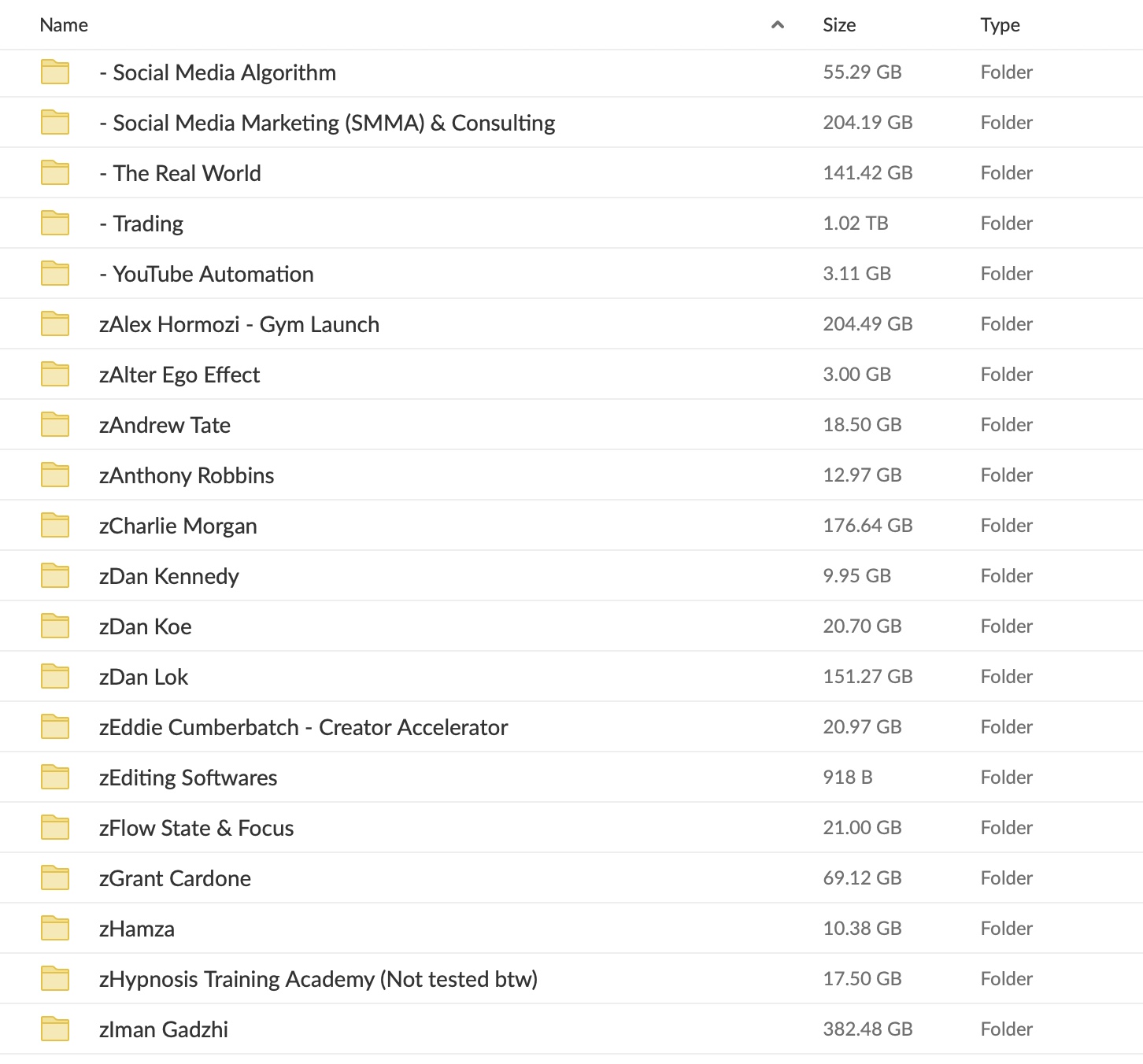Sort files by the Size column header
The image size is (1143, 1064).
pyautogui.click(x=839, y=24)
